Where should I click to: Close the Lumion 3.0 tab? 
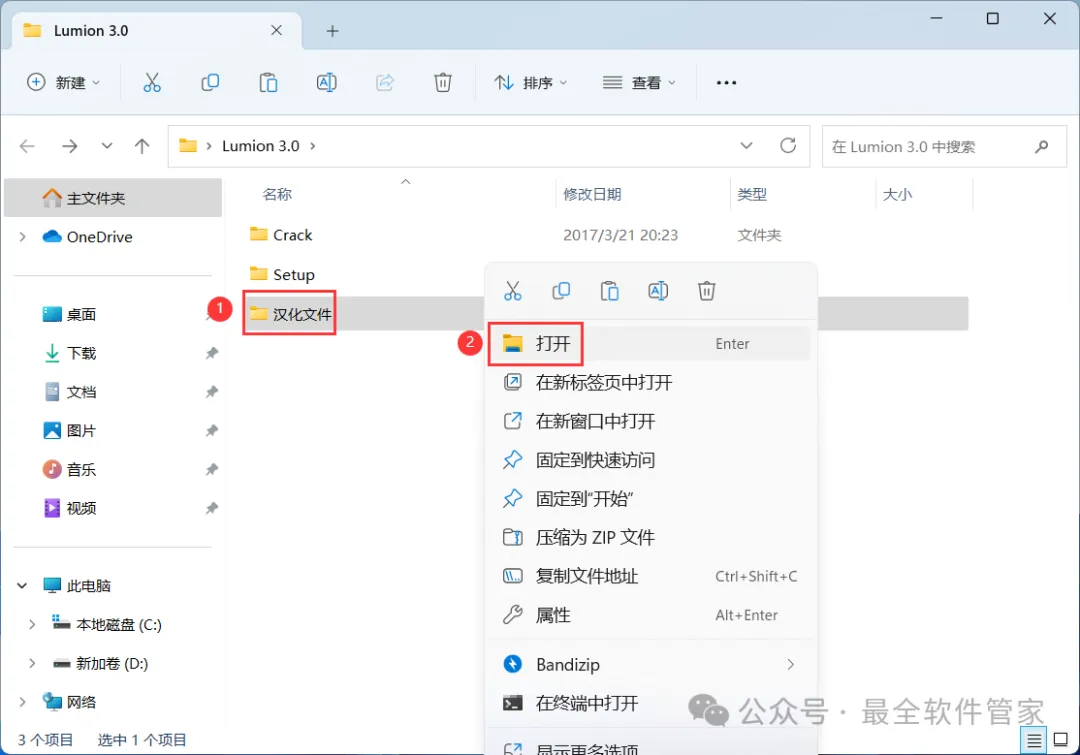coord(276,30)
